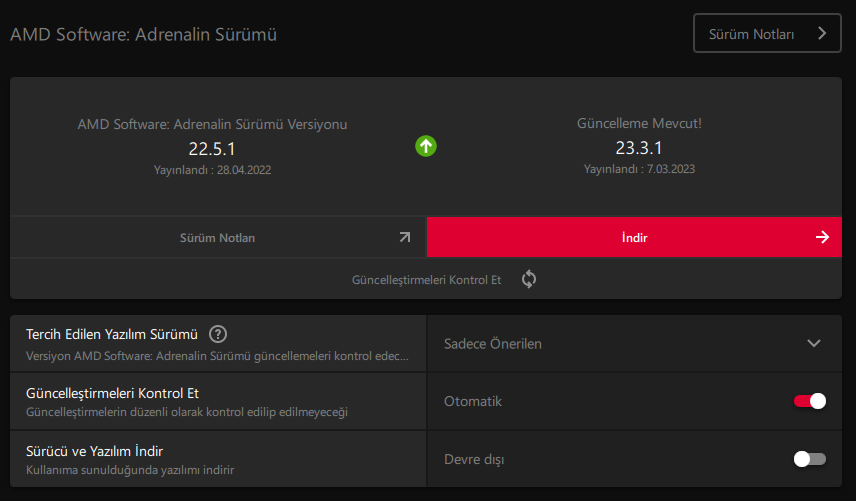Expand the dropdown arrow for preferred software version

[x=813, y=343]
